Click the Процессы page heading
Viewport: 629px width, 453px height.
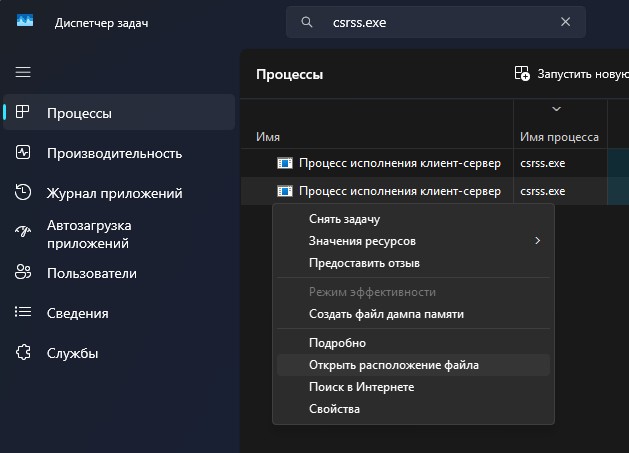pos(290,75)
